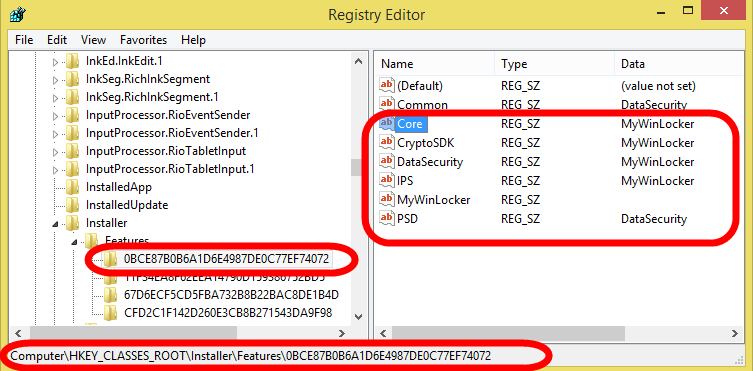Select the CFD2C1F142D260E3CB8B271543DA9F98 key label
The image size is (753, 371).
[x=228, y=313]
